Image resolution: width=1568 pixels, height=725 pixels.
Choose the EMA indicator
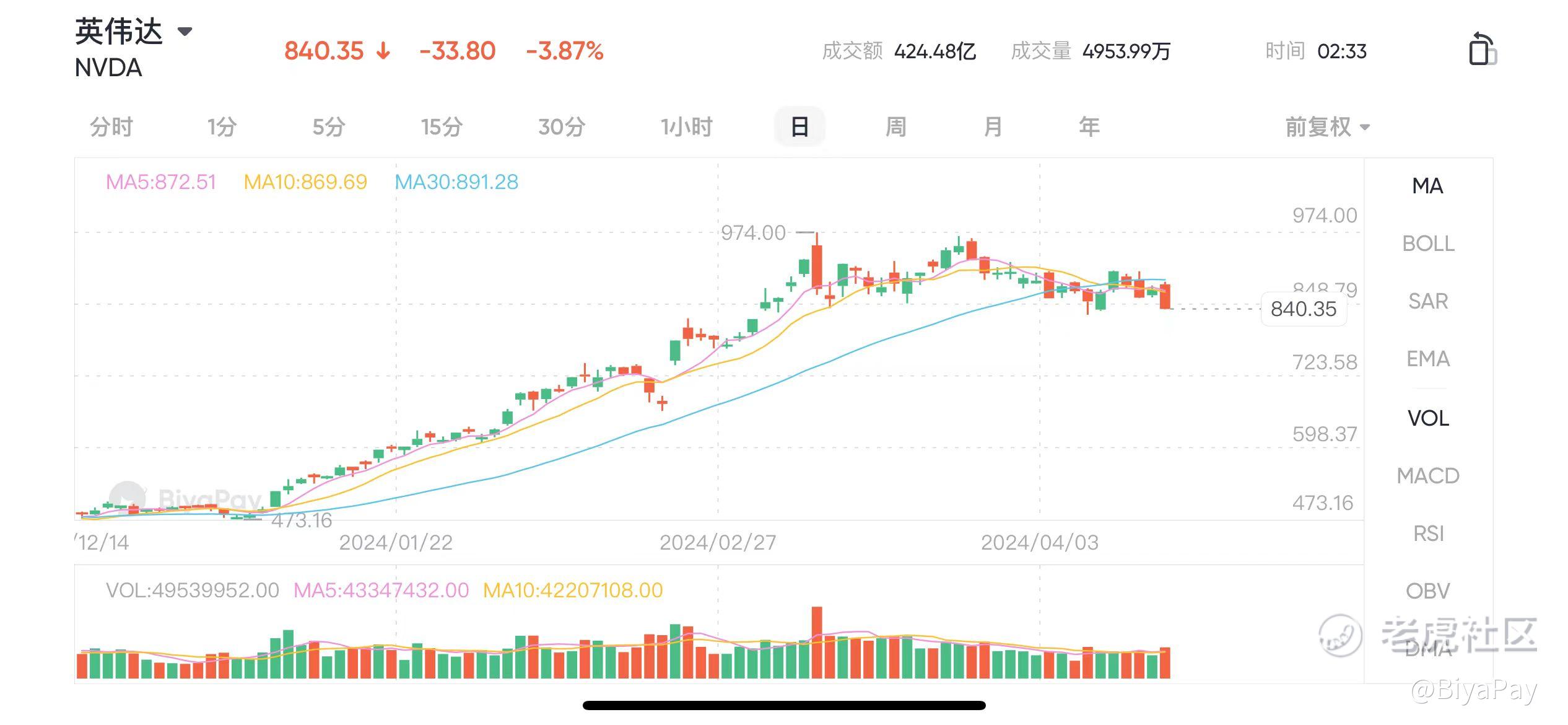tap(1428, 359)
